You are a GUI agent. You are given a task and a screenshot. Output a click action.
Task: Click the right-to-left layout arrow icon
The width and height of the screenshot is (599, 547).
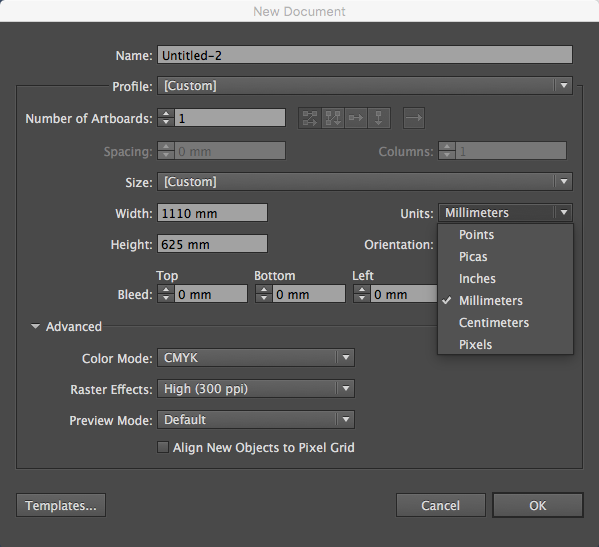(414, 118)
